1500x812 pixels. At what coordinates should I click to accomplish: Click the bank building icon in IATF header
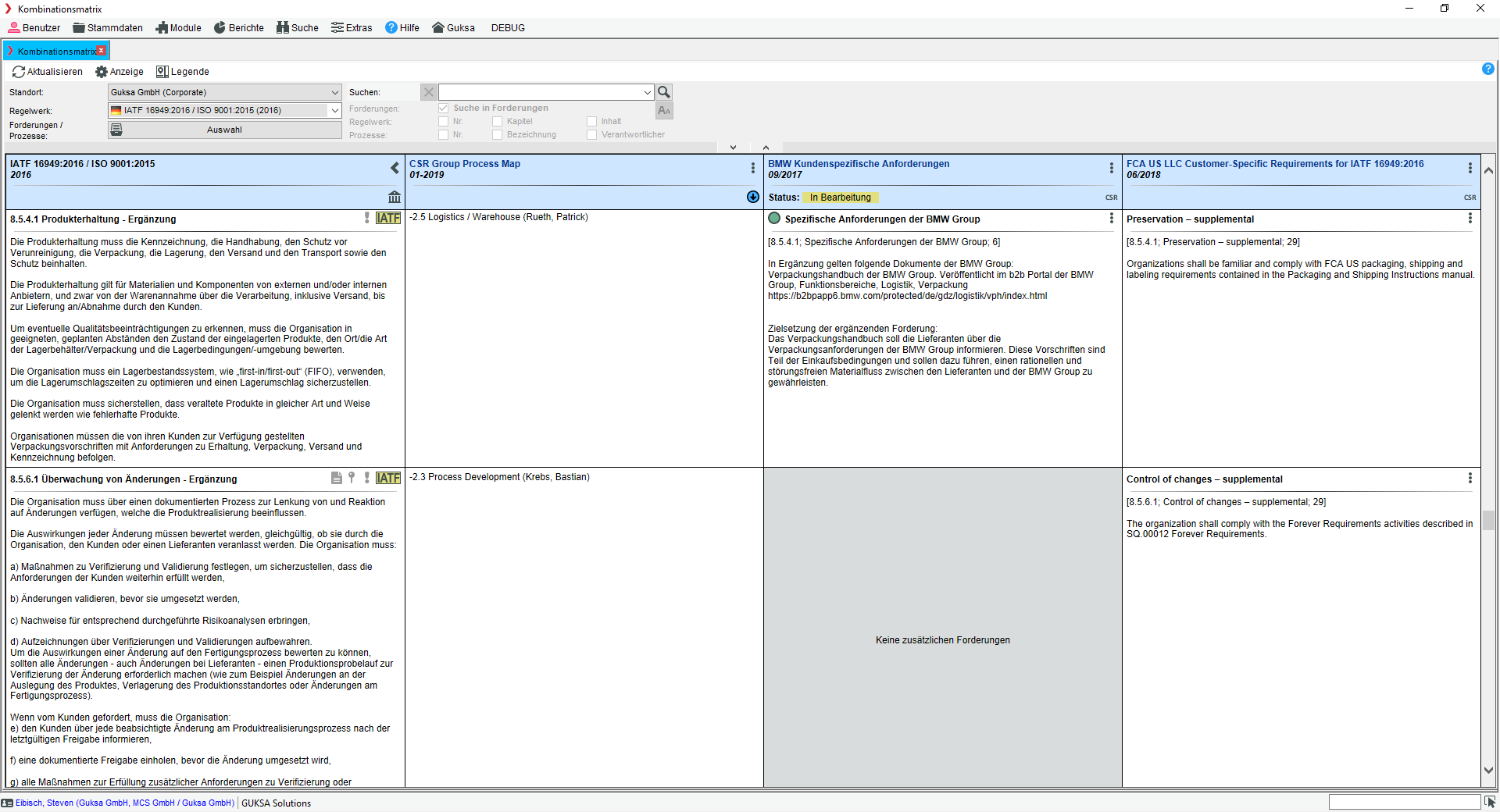click(395, 197)
